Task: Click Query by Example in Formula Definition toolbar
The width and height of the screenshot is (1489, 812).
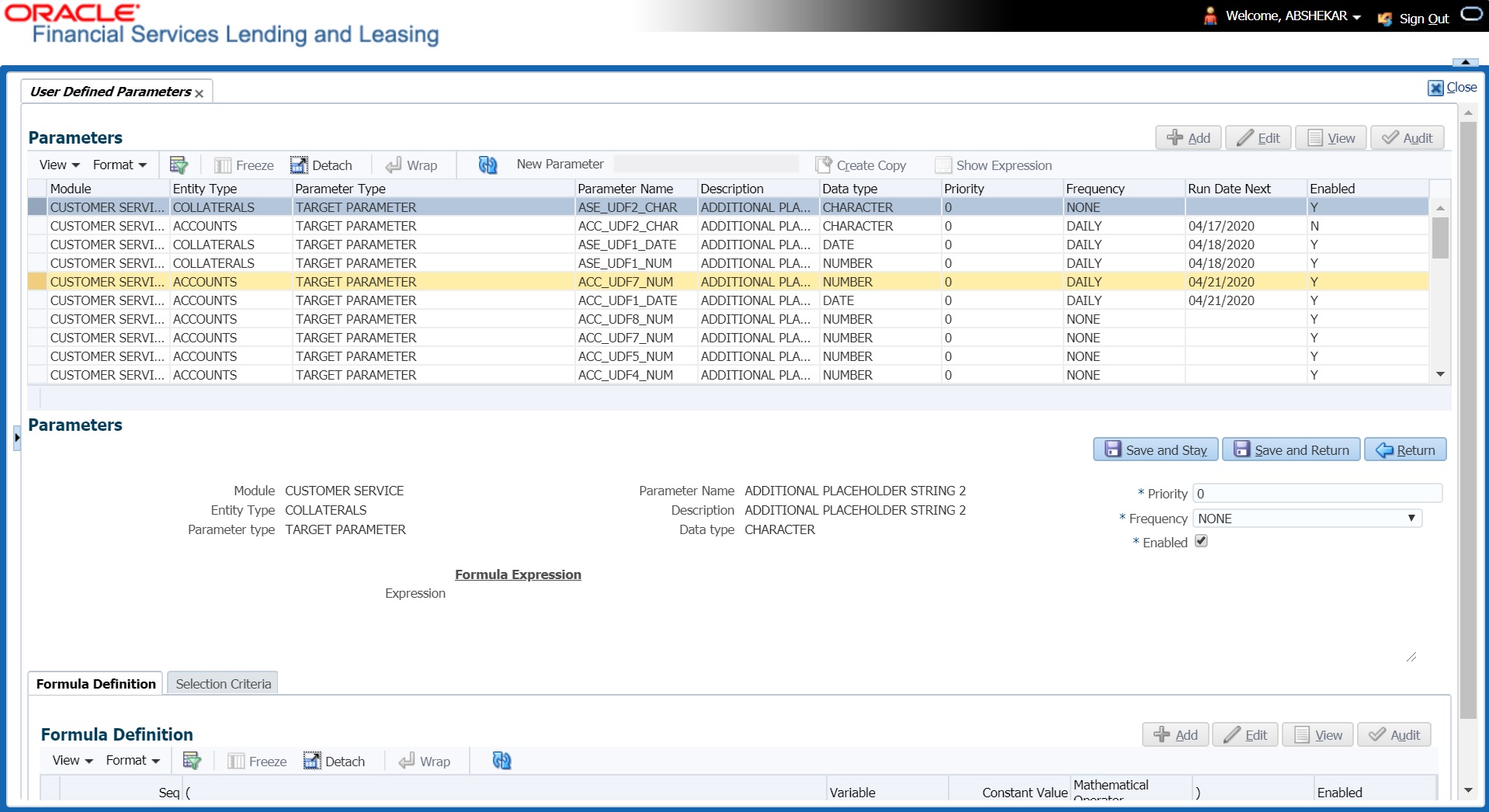Action: (x=192, y=761)
